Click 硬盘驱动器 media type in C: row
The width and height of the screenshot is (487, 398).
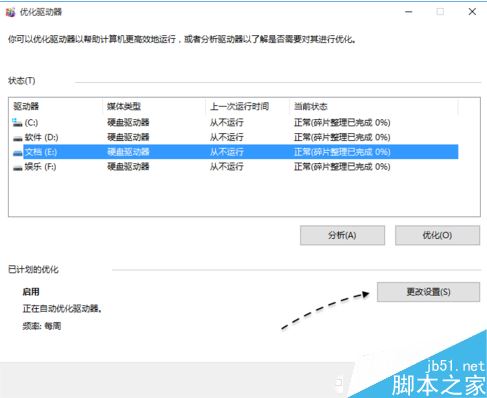click(x=128, y=123)
